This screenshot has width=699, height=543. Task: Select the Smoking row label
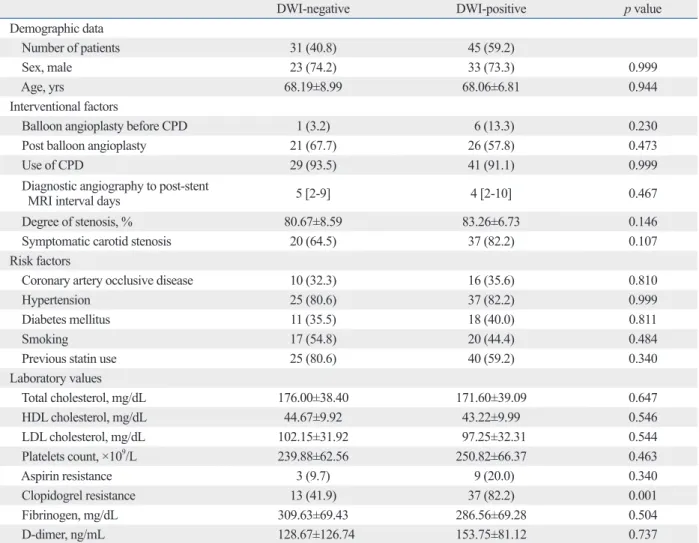point(45,339)
